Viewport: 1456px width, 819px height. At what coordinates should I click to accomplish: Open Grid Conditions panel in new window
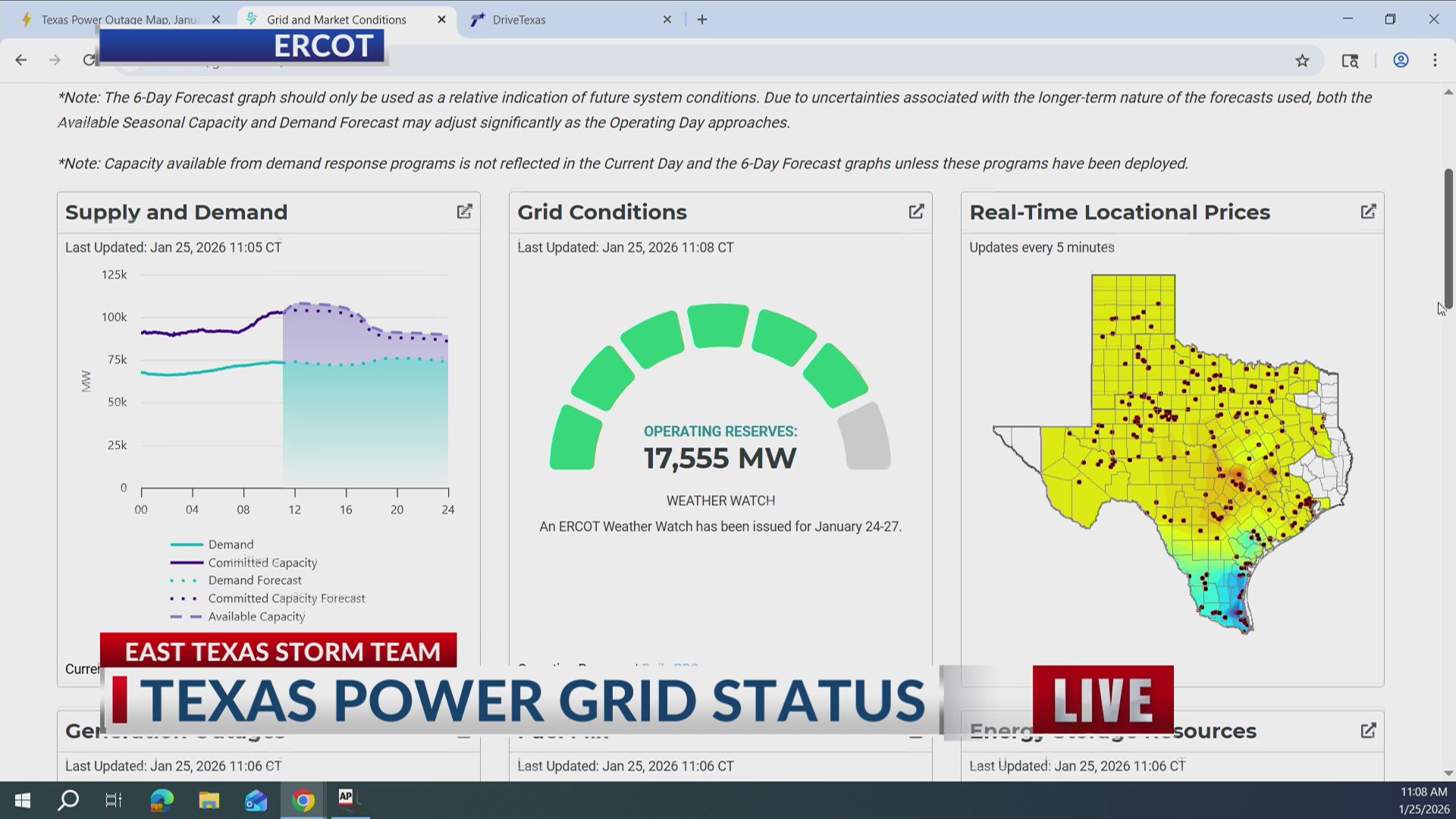click(916, 212)
